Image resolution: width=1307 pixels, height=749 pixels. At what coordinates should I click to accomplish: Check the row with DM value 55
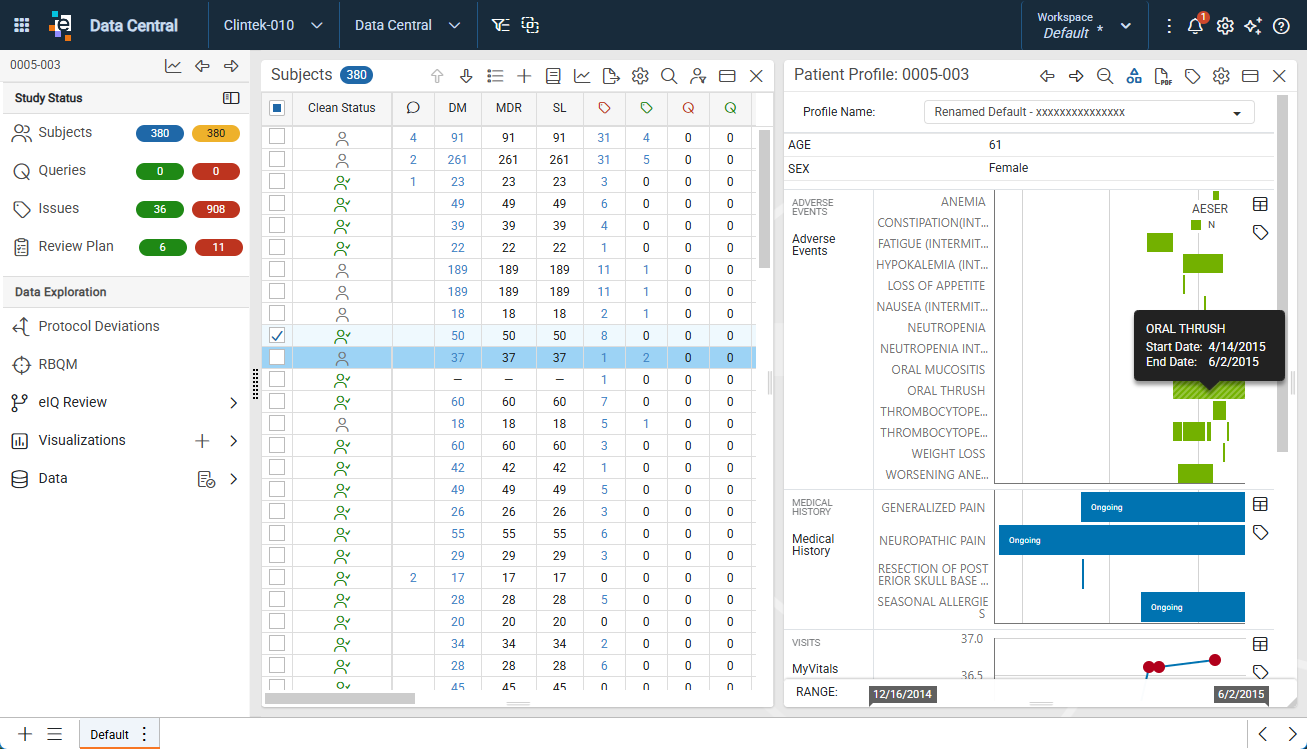(x=277, y=533)
